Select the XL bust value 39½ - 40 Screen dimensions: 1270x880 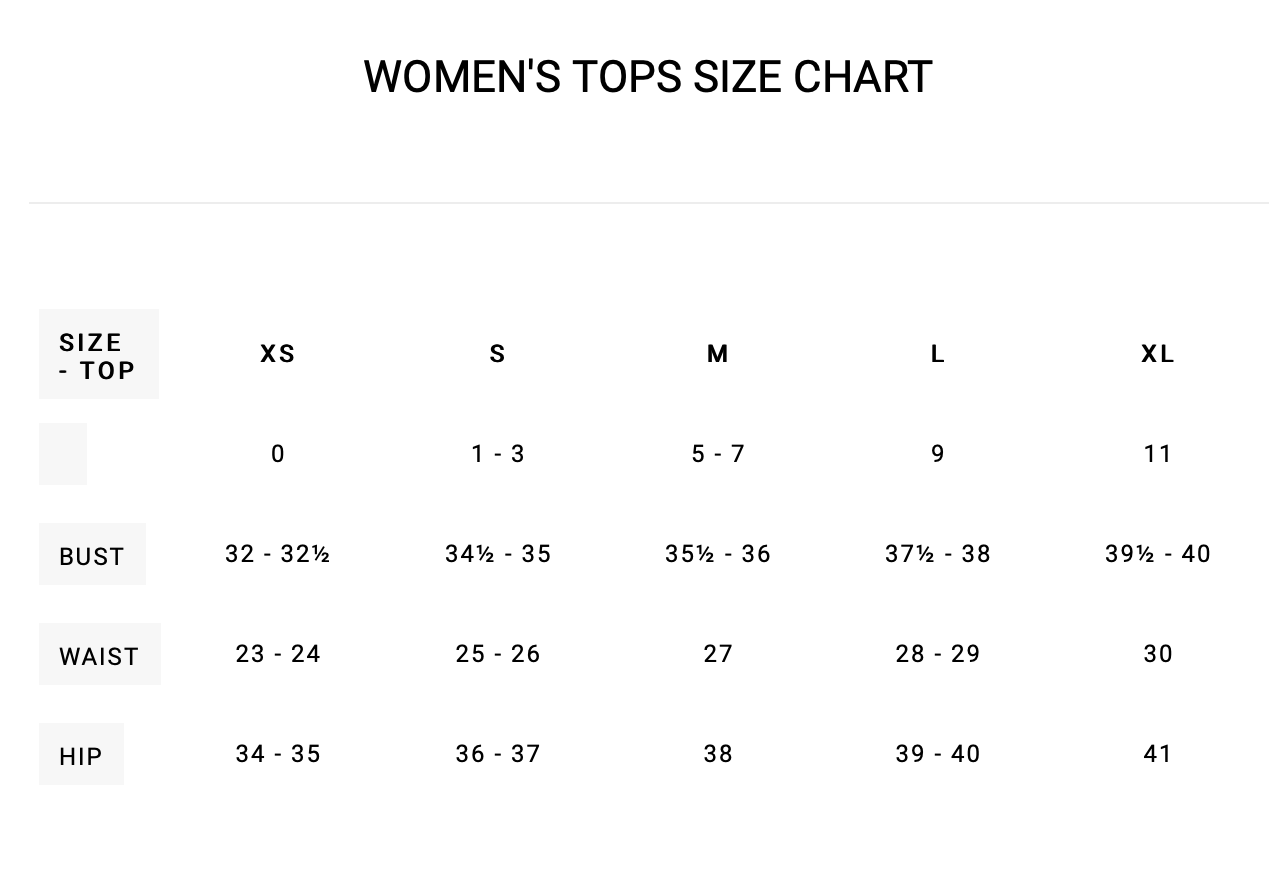click(x=1158, y=554)
